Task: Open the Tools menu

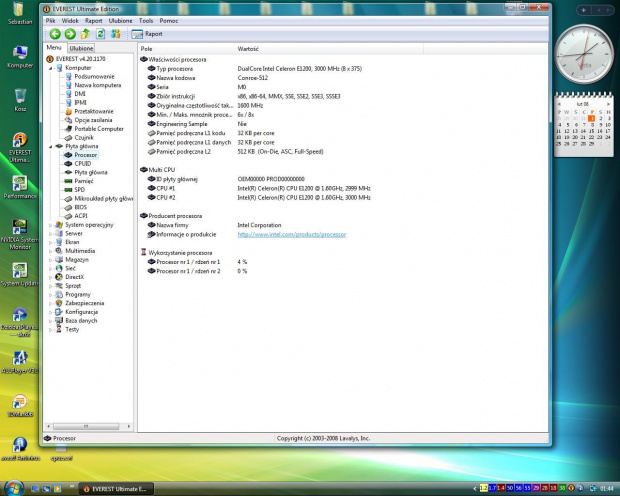Action: click(x=146, y=21)
